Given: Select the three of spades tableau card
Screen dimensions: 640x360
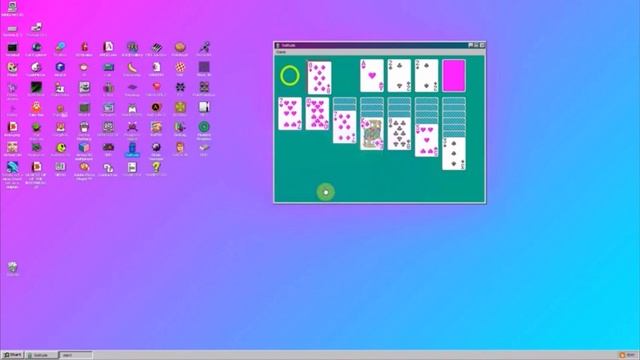Looking at the screenshot, I should click(x=454, y=153).
